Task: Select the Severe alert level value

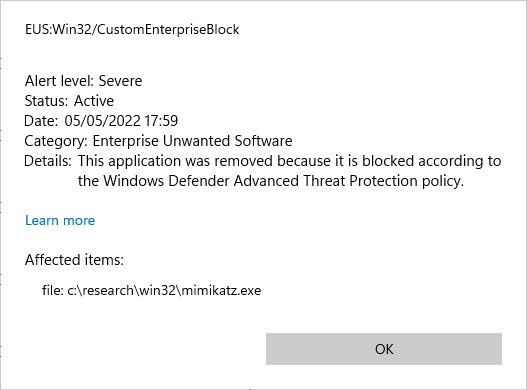Action: 120,81
